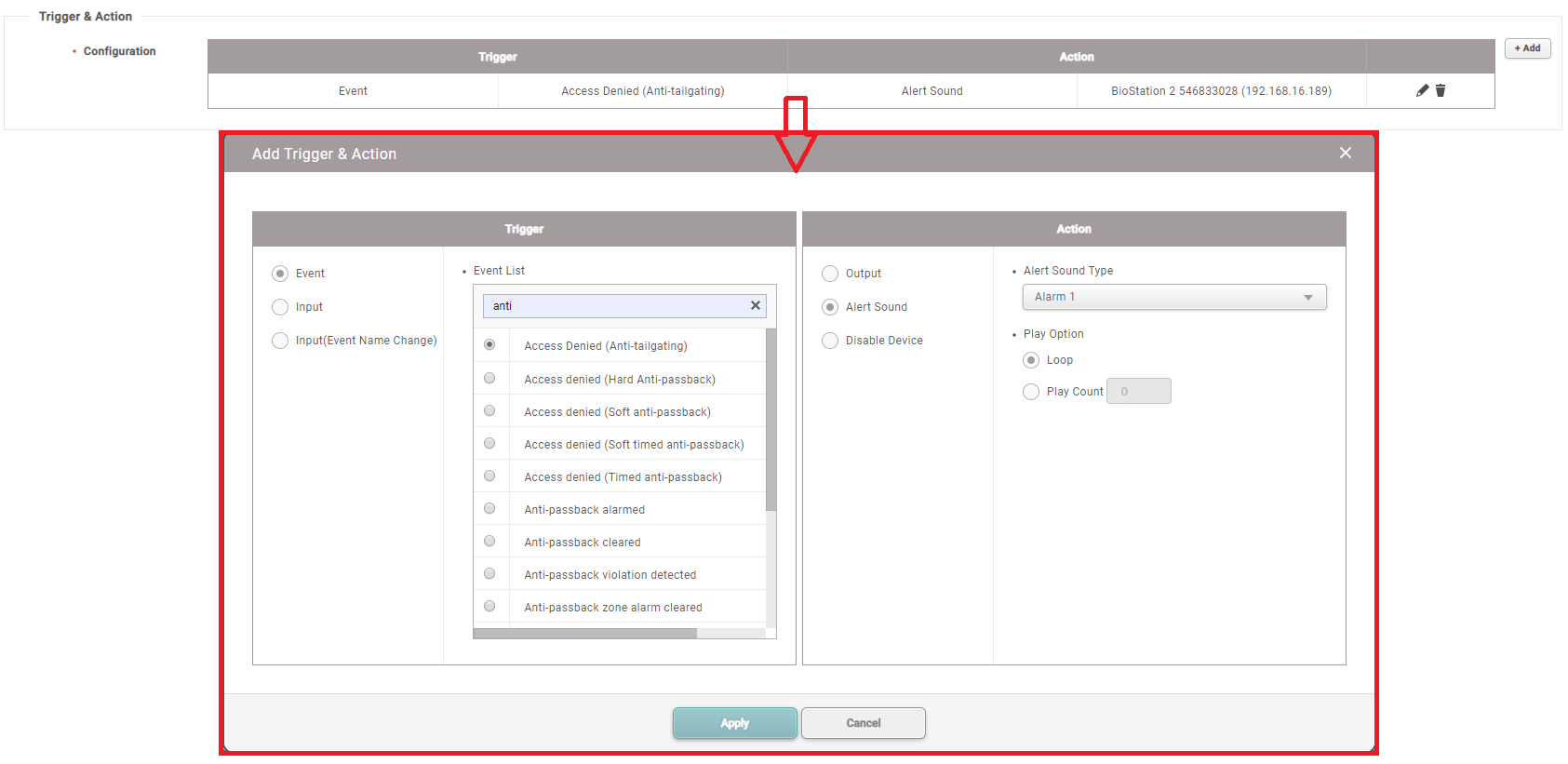Click the event list search input field
The image size is (1568, 764).
(614, 306)
